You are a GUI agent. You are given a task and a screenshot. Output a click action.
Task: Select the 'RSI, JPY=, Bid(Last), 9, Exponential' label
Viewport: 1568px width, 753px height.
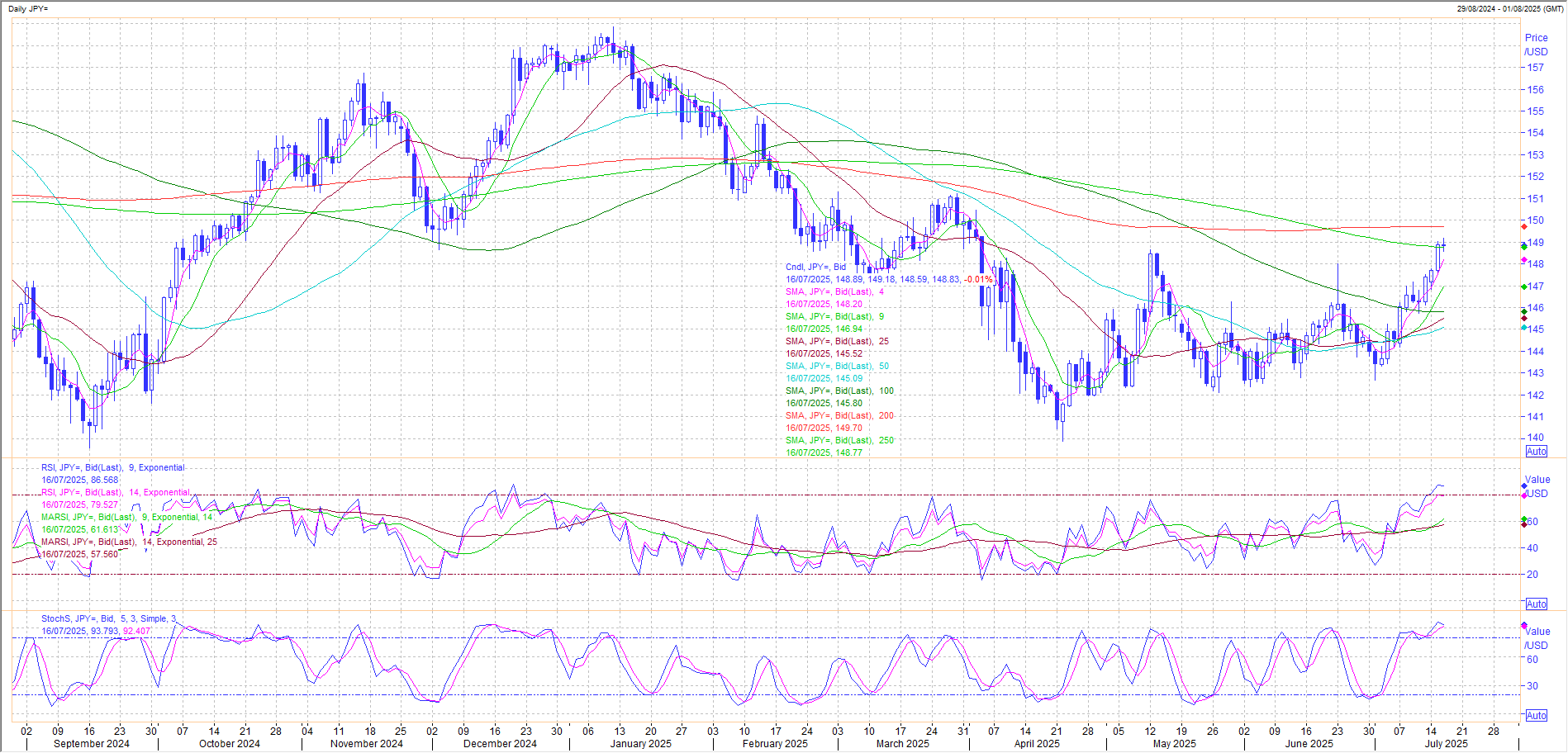113,468
